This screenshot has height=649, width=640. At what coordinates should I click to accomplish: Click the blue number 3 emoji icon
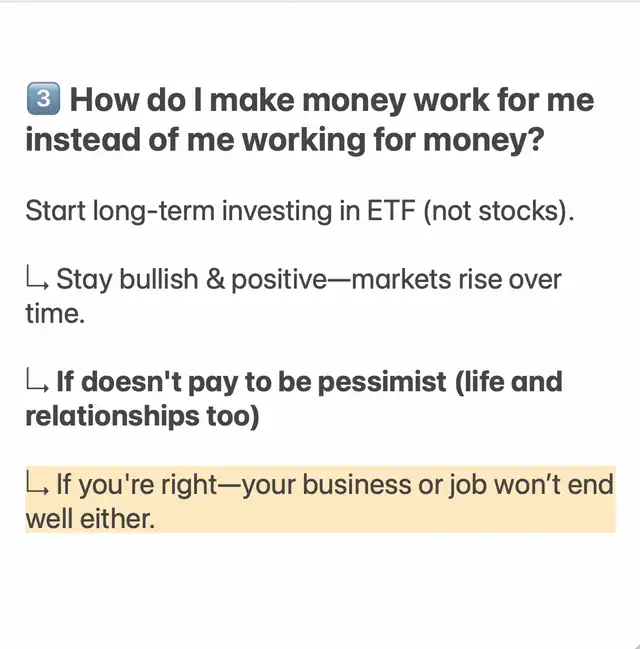[43, 99]
